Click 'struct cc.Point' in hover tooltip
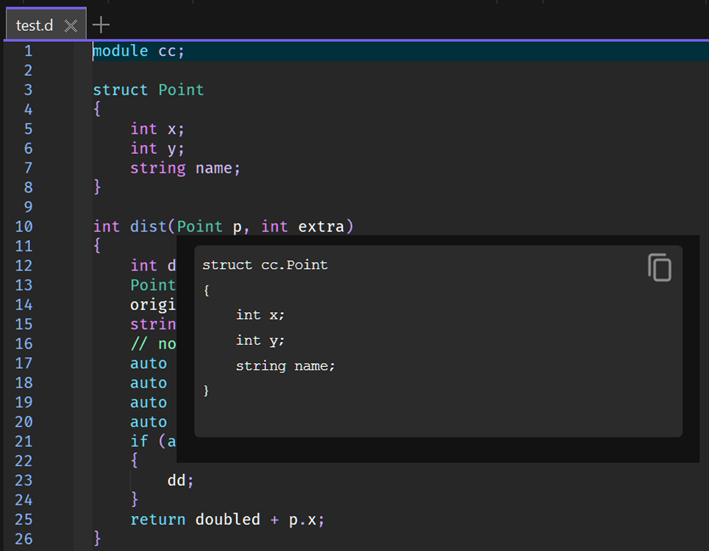Screen dimensions: 709x551 click(x=265, y=265)
